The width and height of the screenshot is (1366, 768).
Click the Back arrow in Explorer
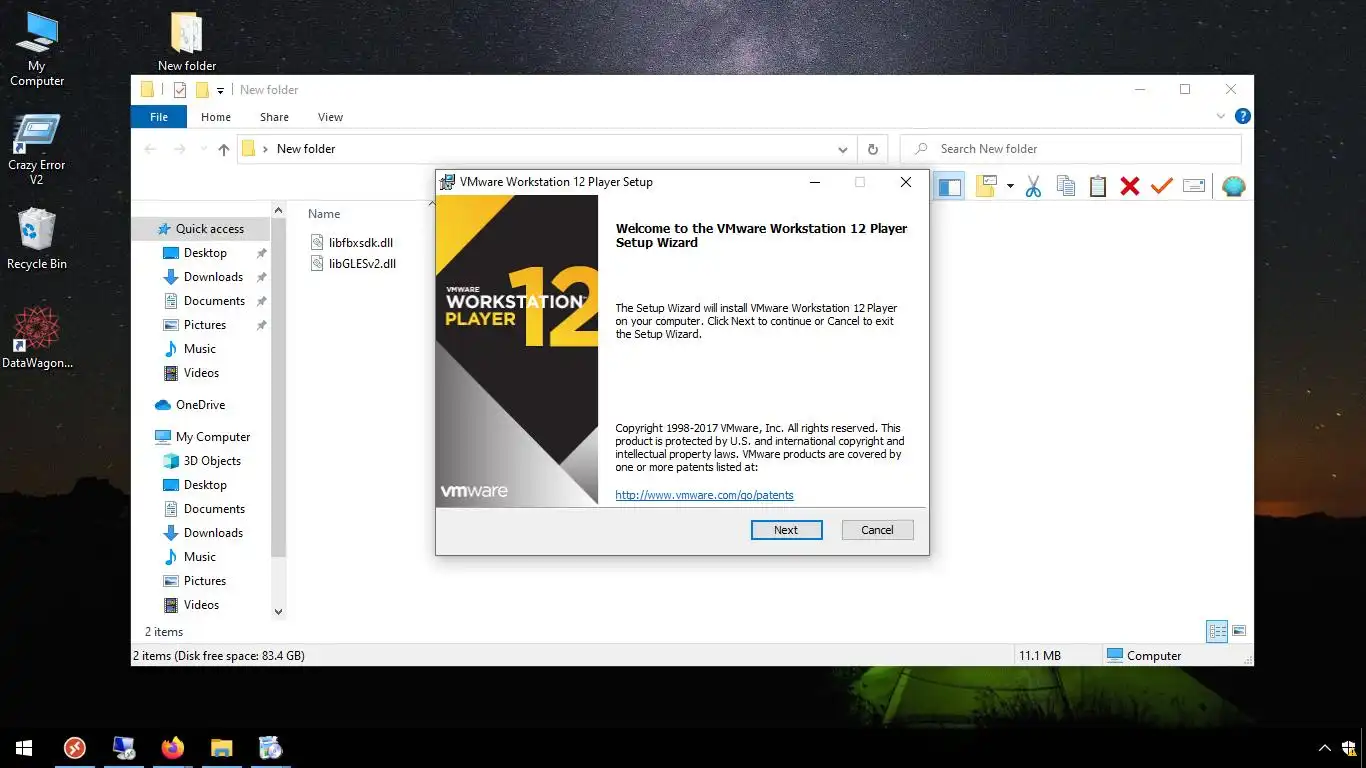click(150, 149)
